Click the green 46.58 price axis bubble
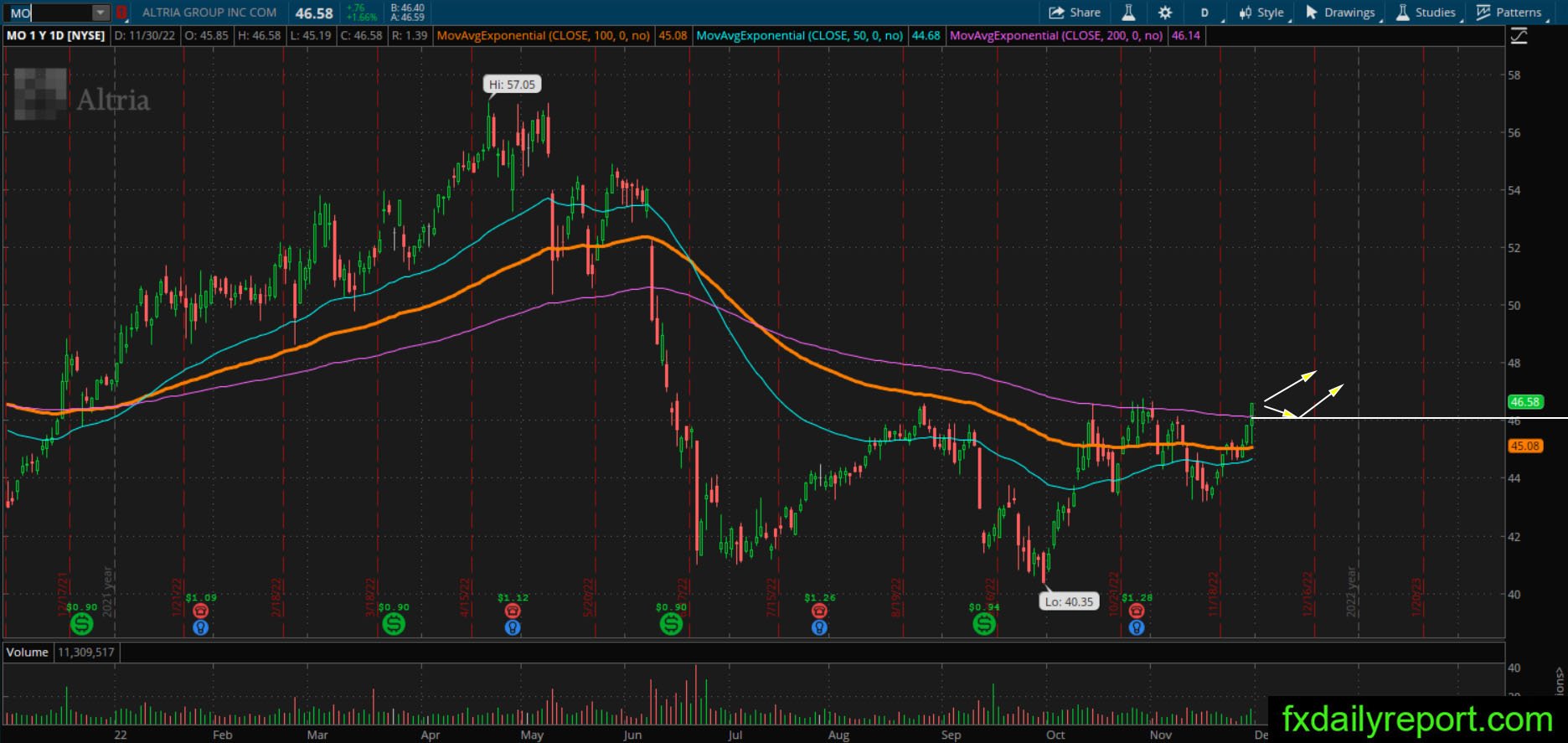The image size is (1568, 743). 1525,402
